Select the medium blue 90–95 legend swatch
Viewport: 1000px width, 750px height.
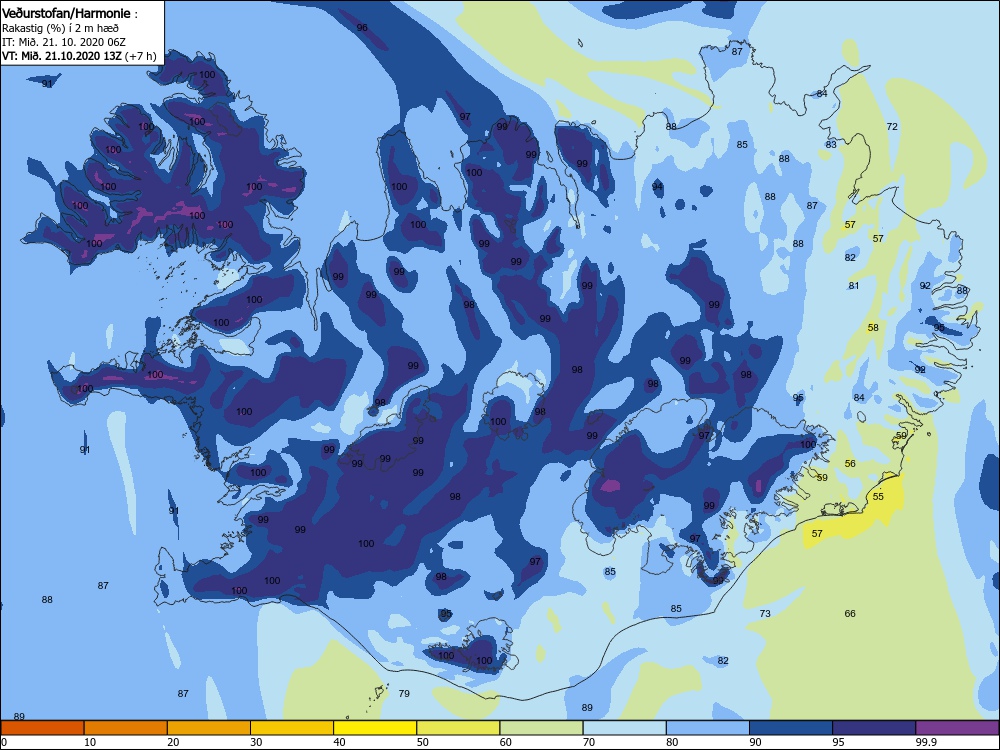point(791,728)
